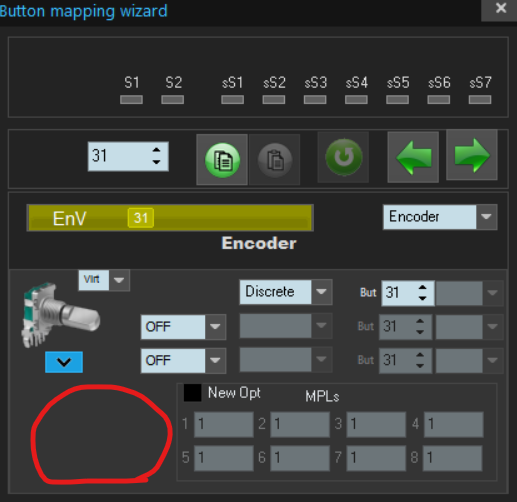Toggle the sS3 indicator
517x502 pixels.
pyautogui.click(x=315, y=100)
